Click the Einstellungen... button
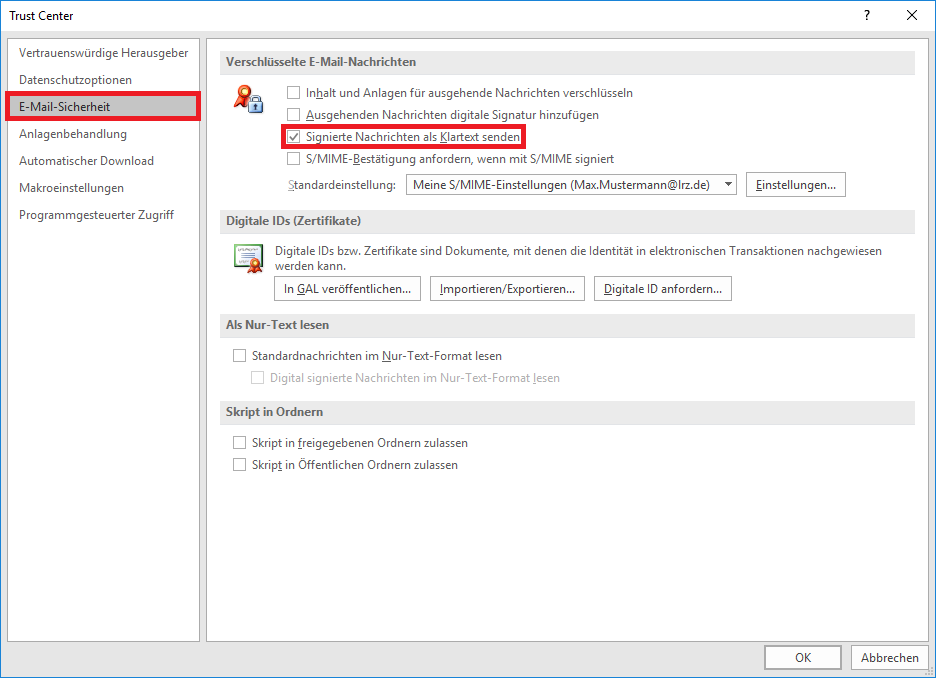This screenshot has height=678, width=936. [796, 185]
